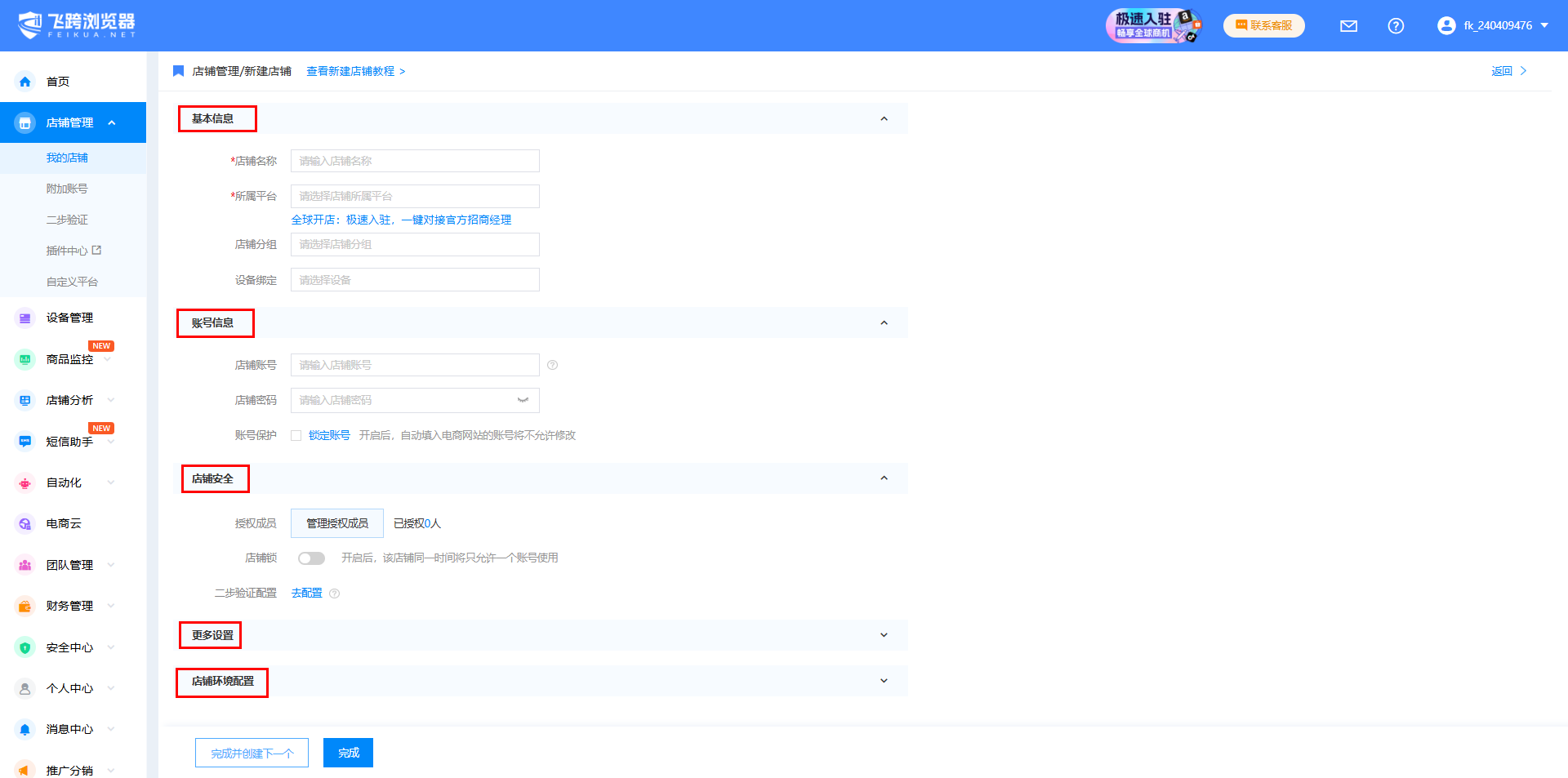
Task: Click the 电商云 sidebar icon
Action: pyautogui.click(x=25, y=524)
